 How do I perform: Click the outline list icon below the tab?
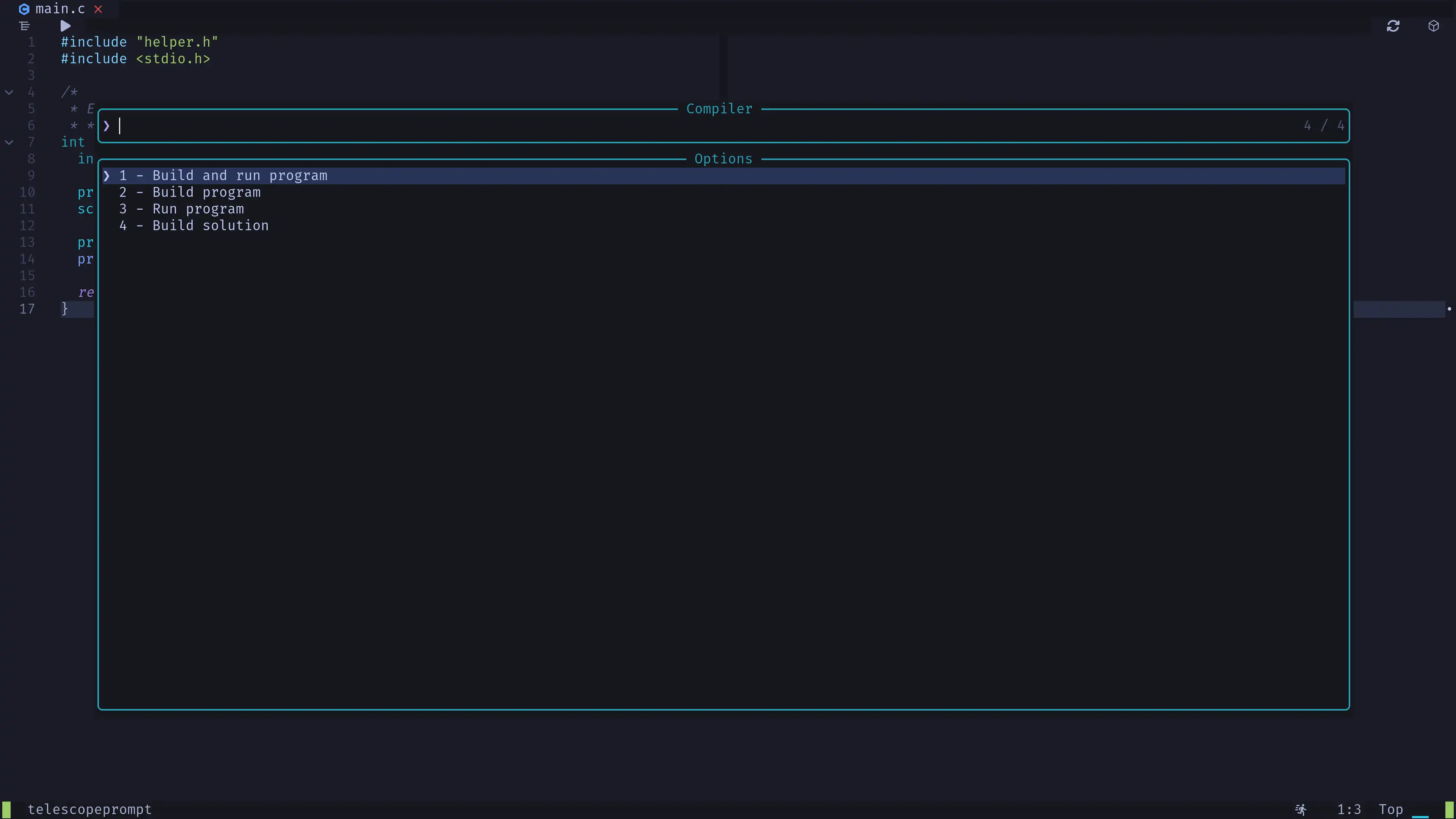pyautogui.click(x=24, y=26)
